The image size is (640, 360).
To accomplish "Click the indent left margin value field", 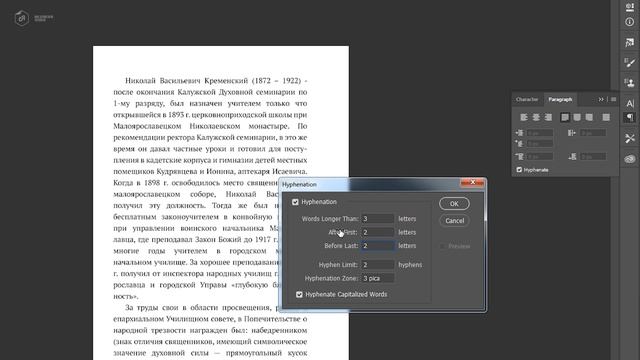I will pos(540,133).
